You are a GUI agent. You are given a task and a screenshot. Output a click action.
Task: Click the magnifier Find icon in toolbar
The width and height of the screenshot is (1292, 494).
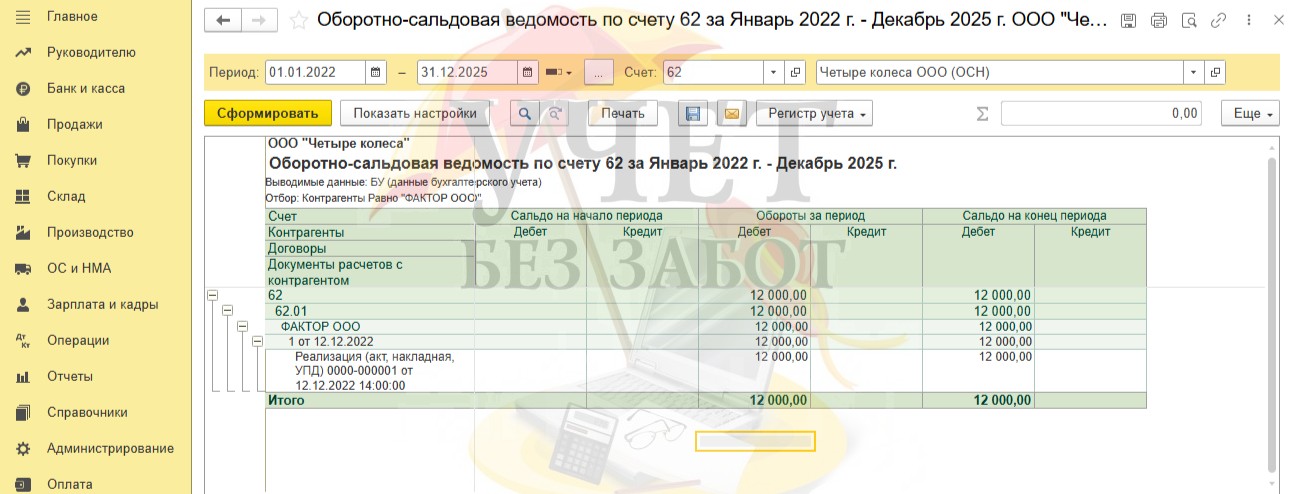(x=524, y=114)
